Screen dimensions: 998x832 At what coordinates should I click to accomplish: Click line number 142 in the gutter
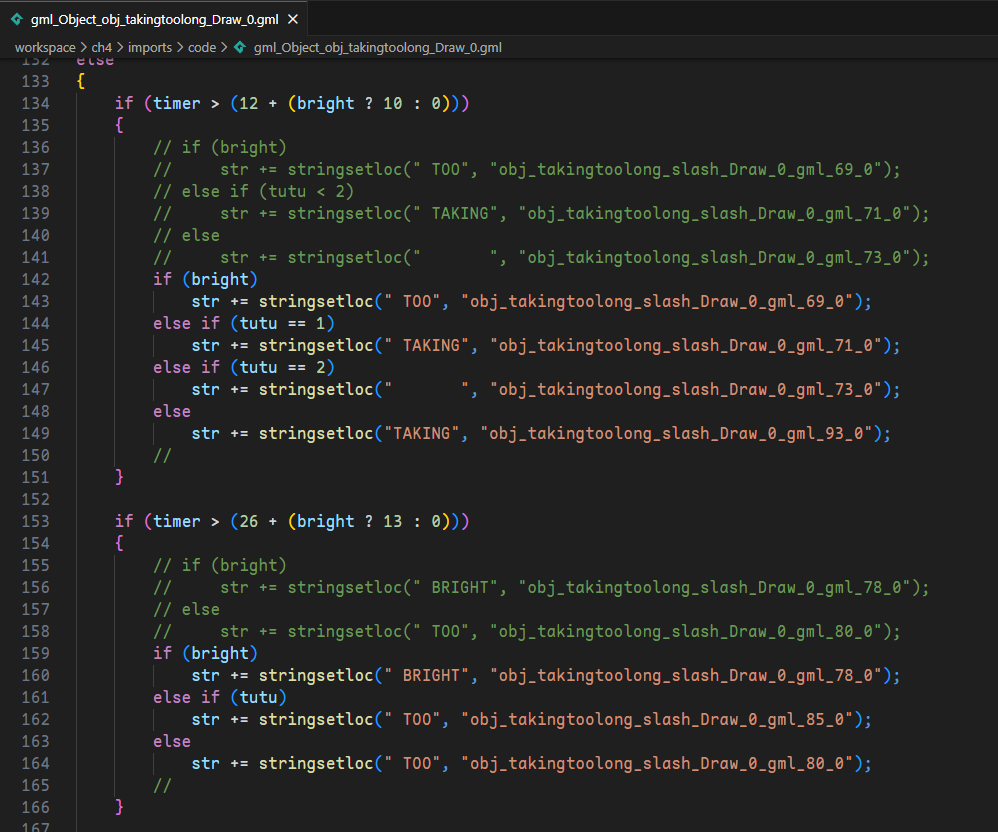(36, 279)
